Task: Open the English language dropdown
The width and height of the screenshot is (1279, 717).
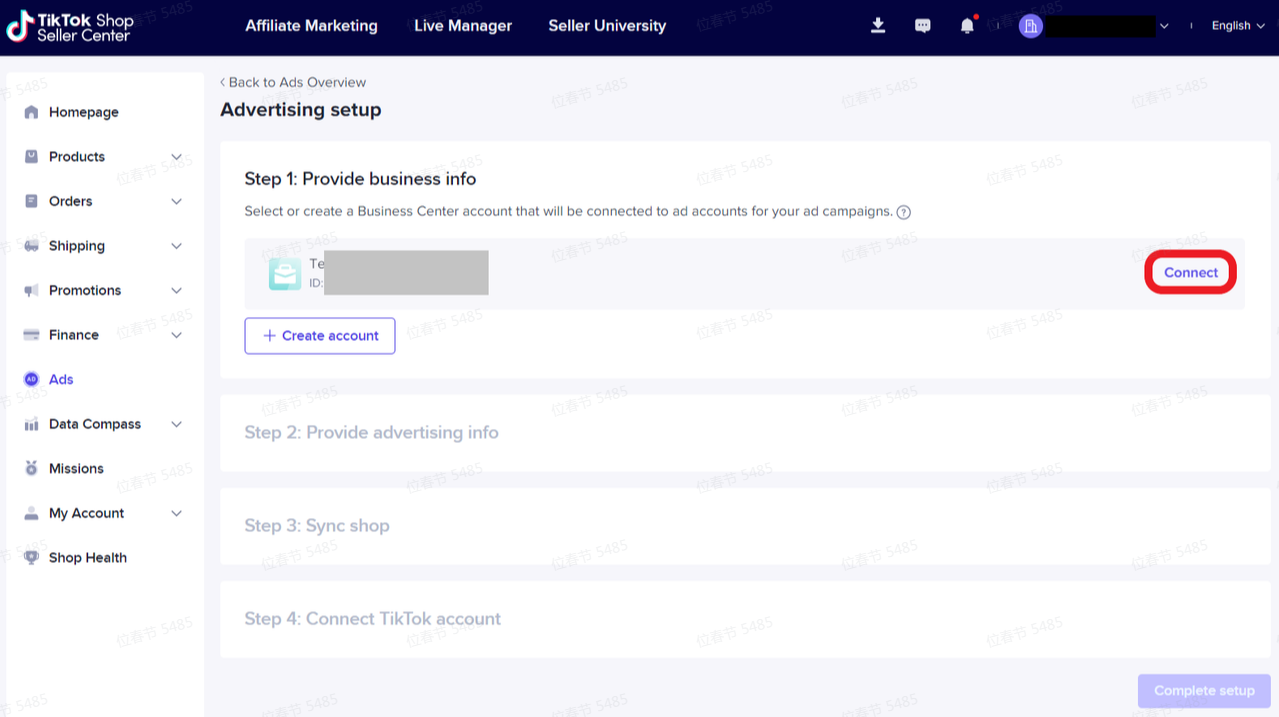Action: [1238, 26]
